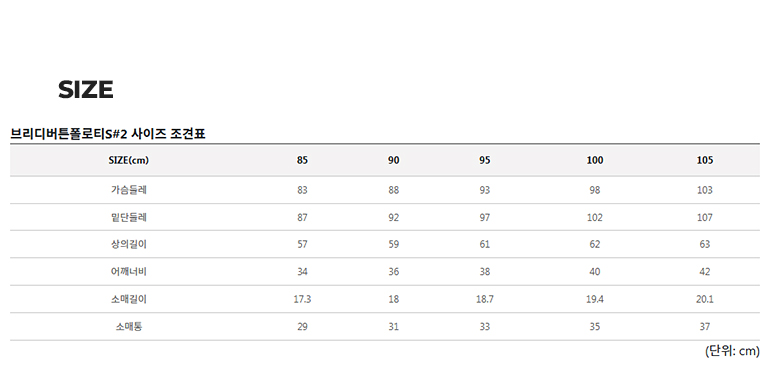Click the 18.7 sleeve length value

[x=485, y=299]
